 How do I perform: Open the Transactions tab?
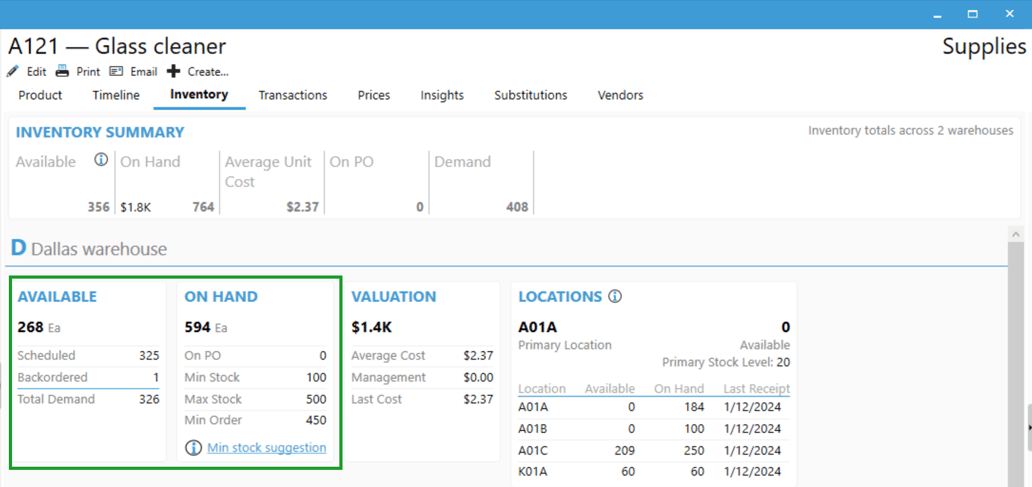(x=292, y=95)
